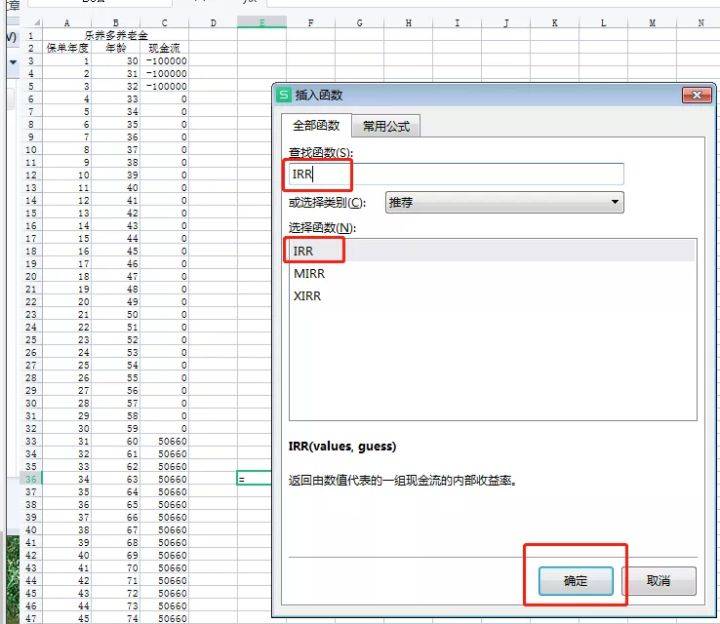Open the 或选择类别 dropdown
720x624 pixels.
tap(504, 202)
